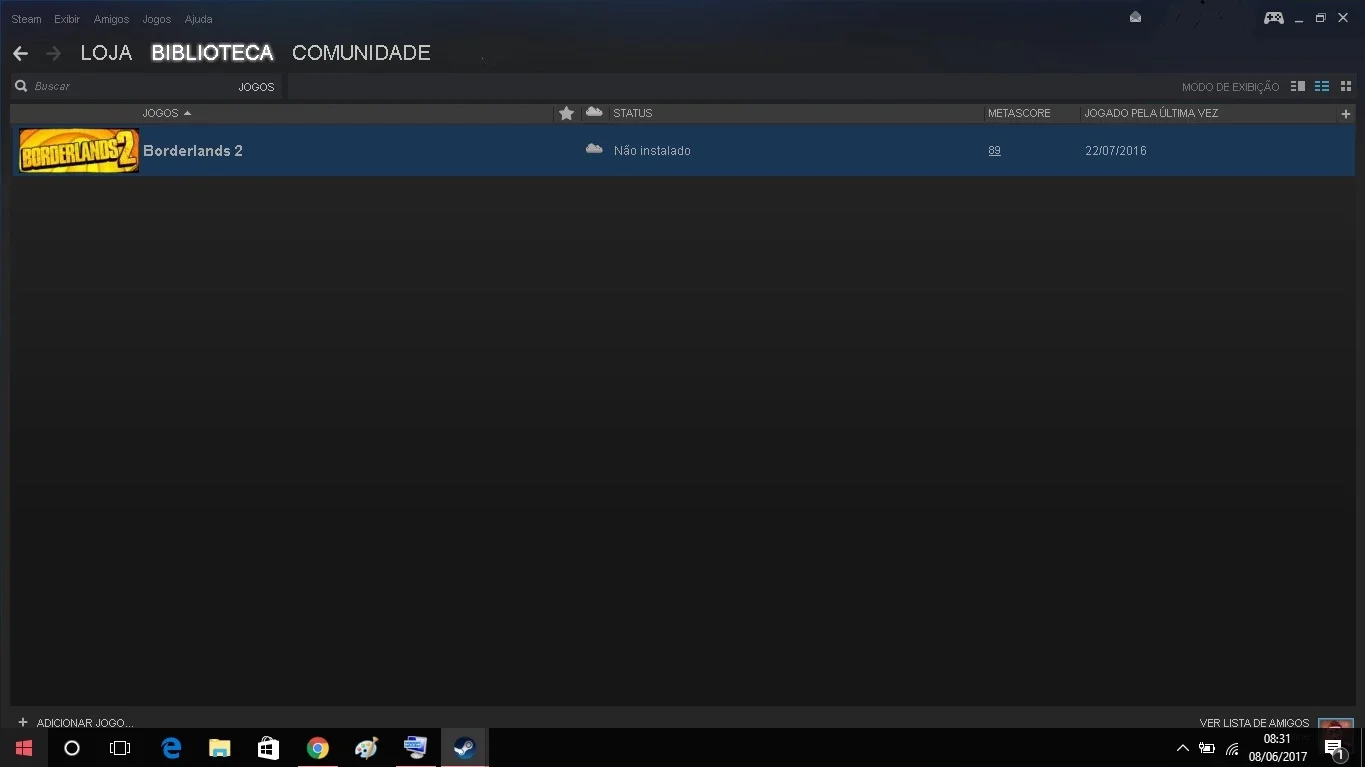Screen dimensions: 1365x767
Task: Open File Explorer from the taskbar
Action: pos(220,748)
